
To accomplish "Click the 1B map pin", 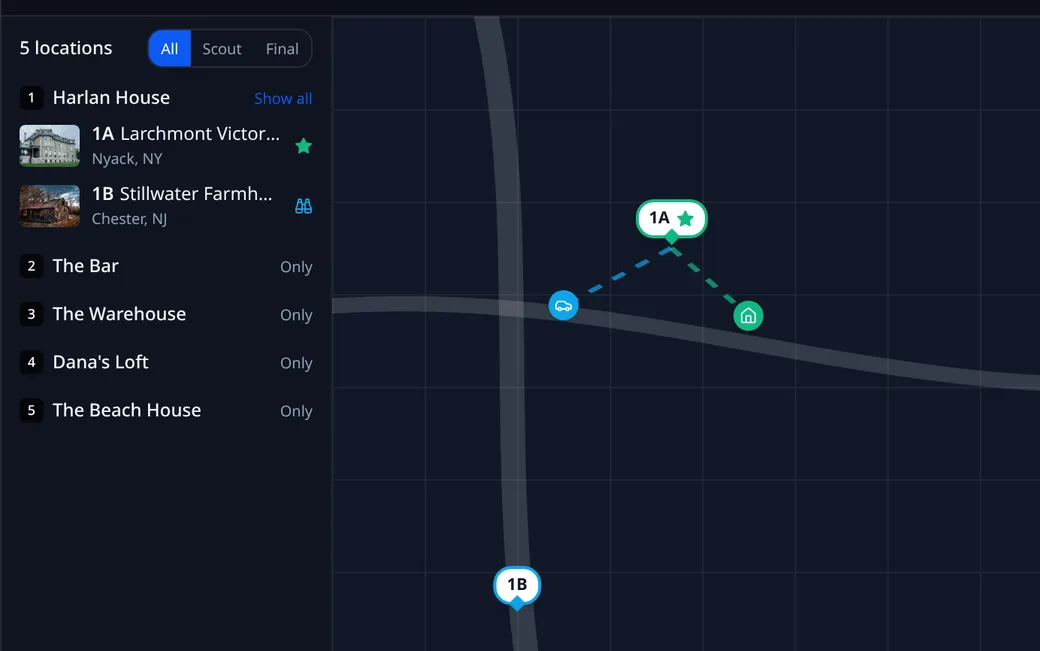I will tap(517, 585).
